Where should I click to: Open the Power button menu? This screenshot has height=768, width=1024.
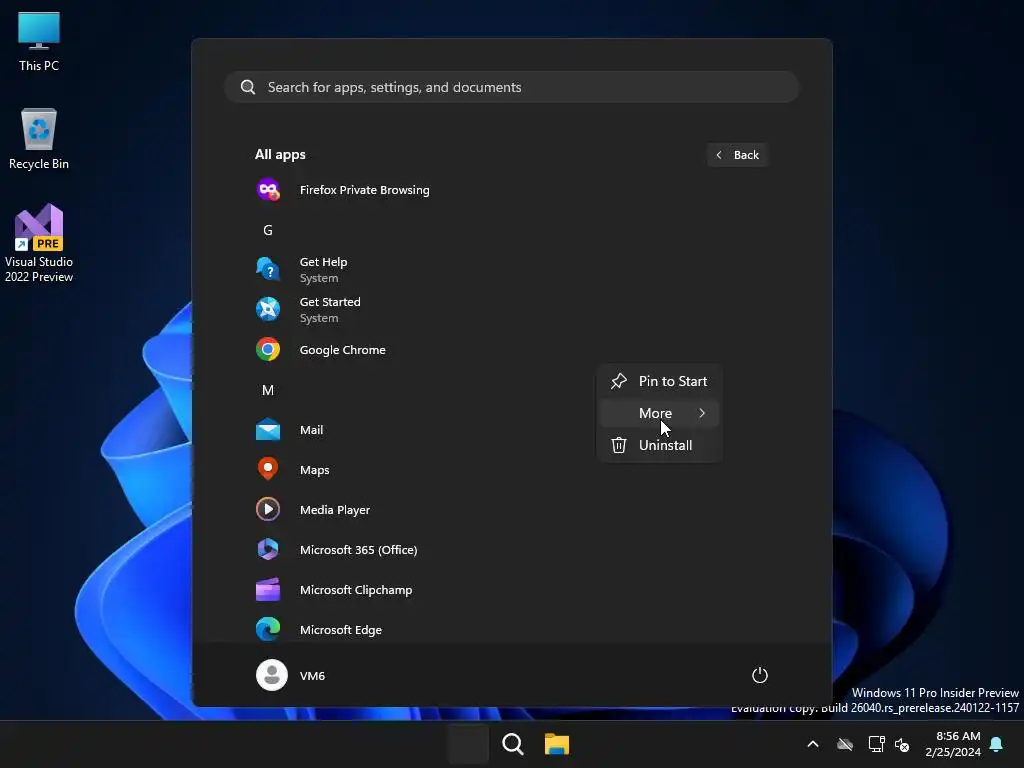coord(760,675)
